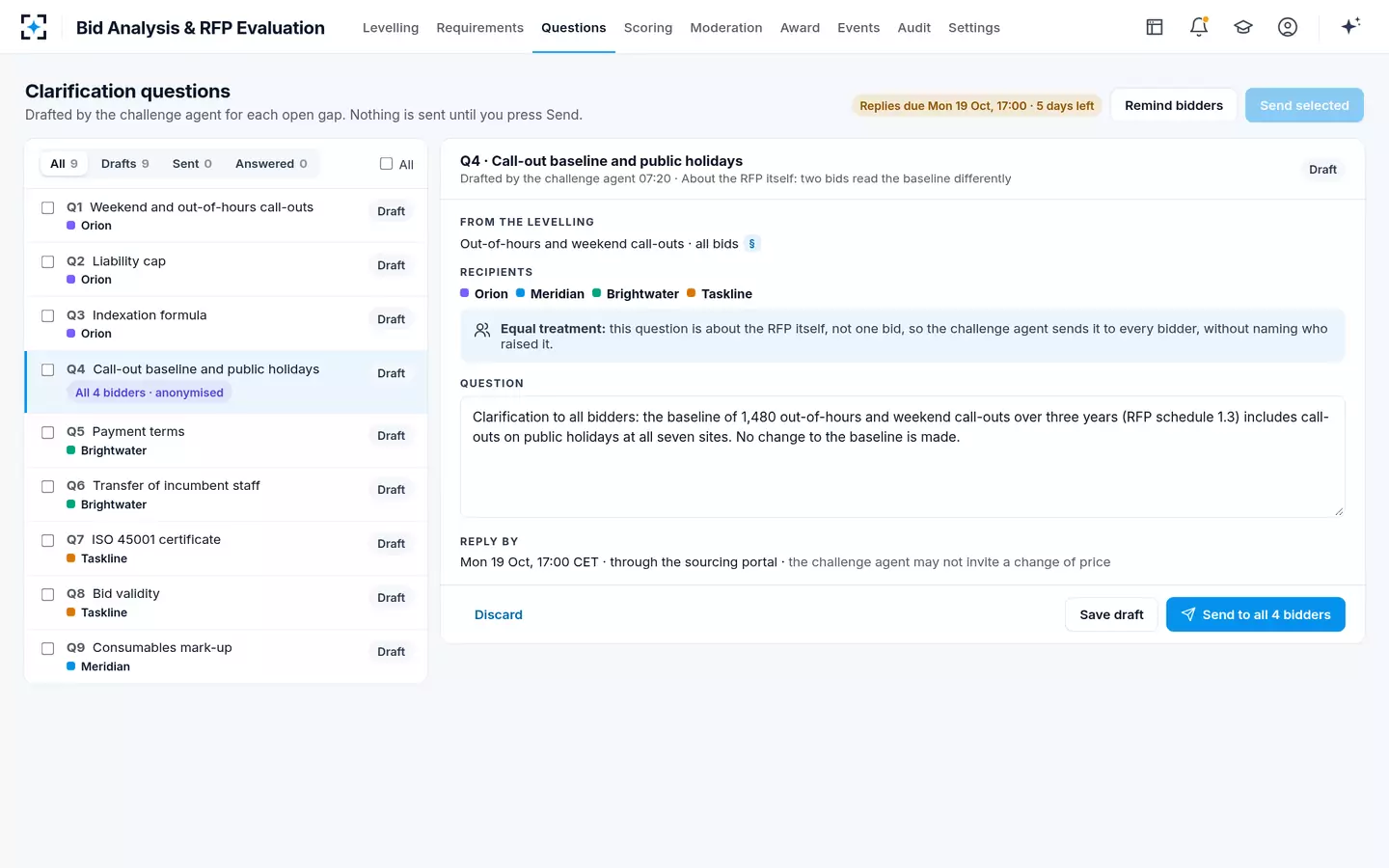Select the Q3 Indexation formula checkbox
Image resolution: width=1389 pixels, height=868 pixels.
(47, 315)
